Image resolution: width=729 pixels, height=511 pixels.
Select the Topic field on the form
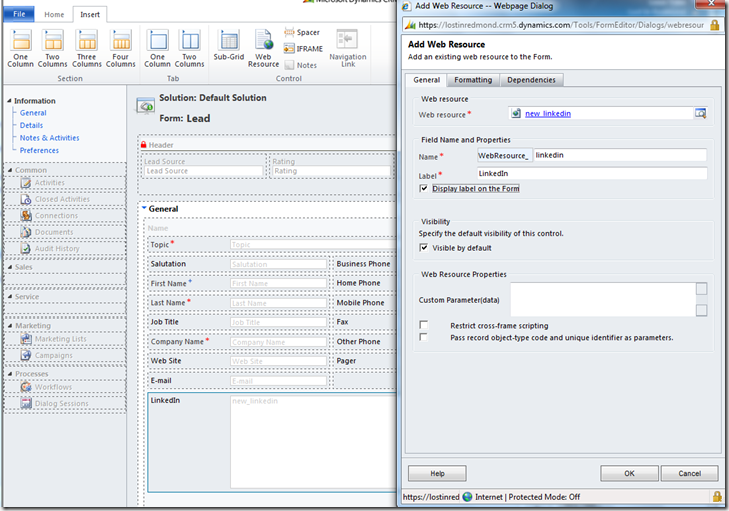click(272, 245)
